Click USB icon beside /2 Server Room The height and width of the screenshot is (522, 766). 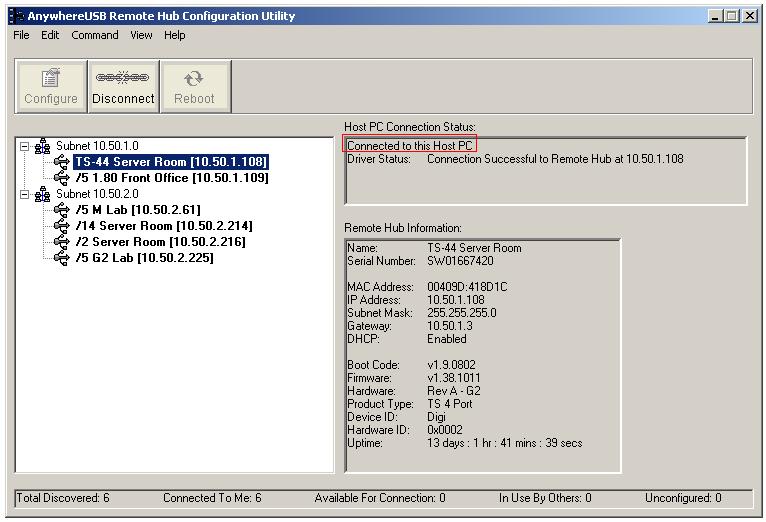click(x=62, y=242)
